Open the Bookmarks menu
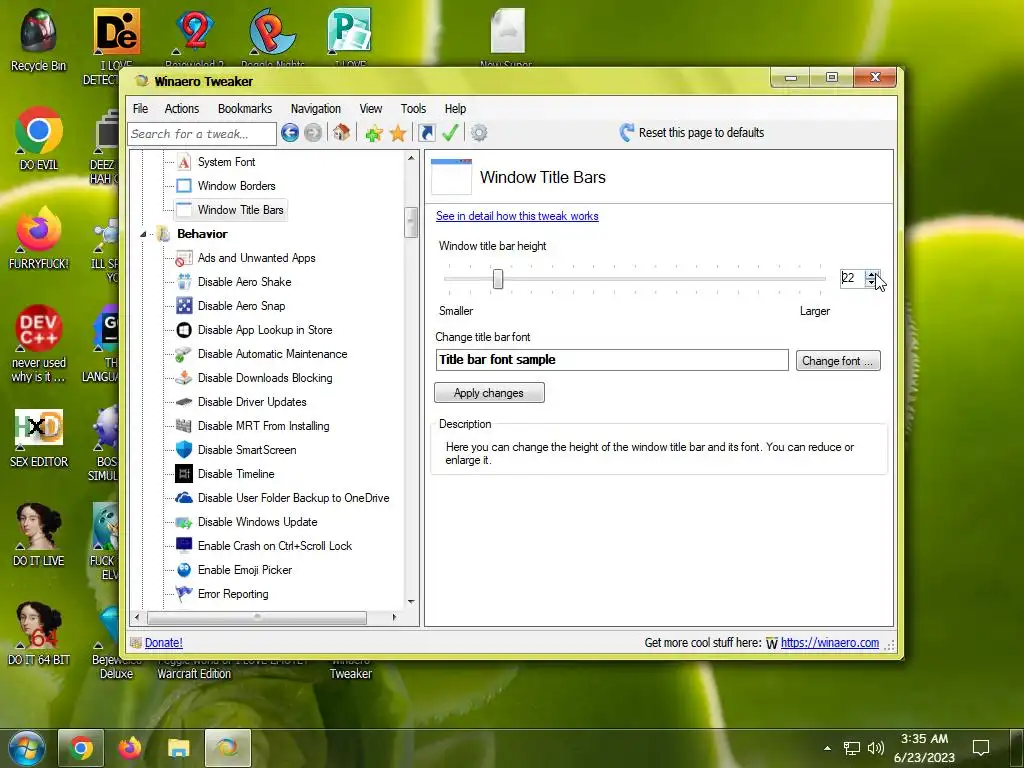Viewport: 1024px width, 768px height. click(245, 108)
